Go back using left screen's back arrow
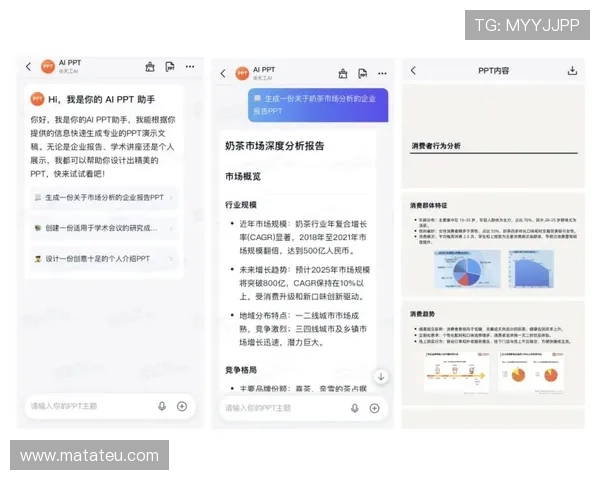This screenshot has width=600, height=480. tap(28, 67)
